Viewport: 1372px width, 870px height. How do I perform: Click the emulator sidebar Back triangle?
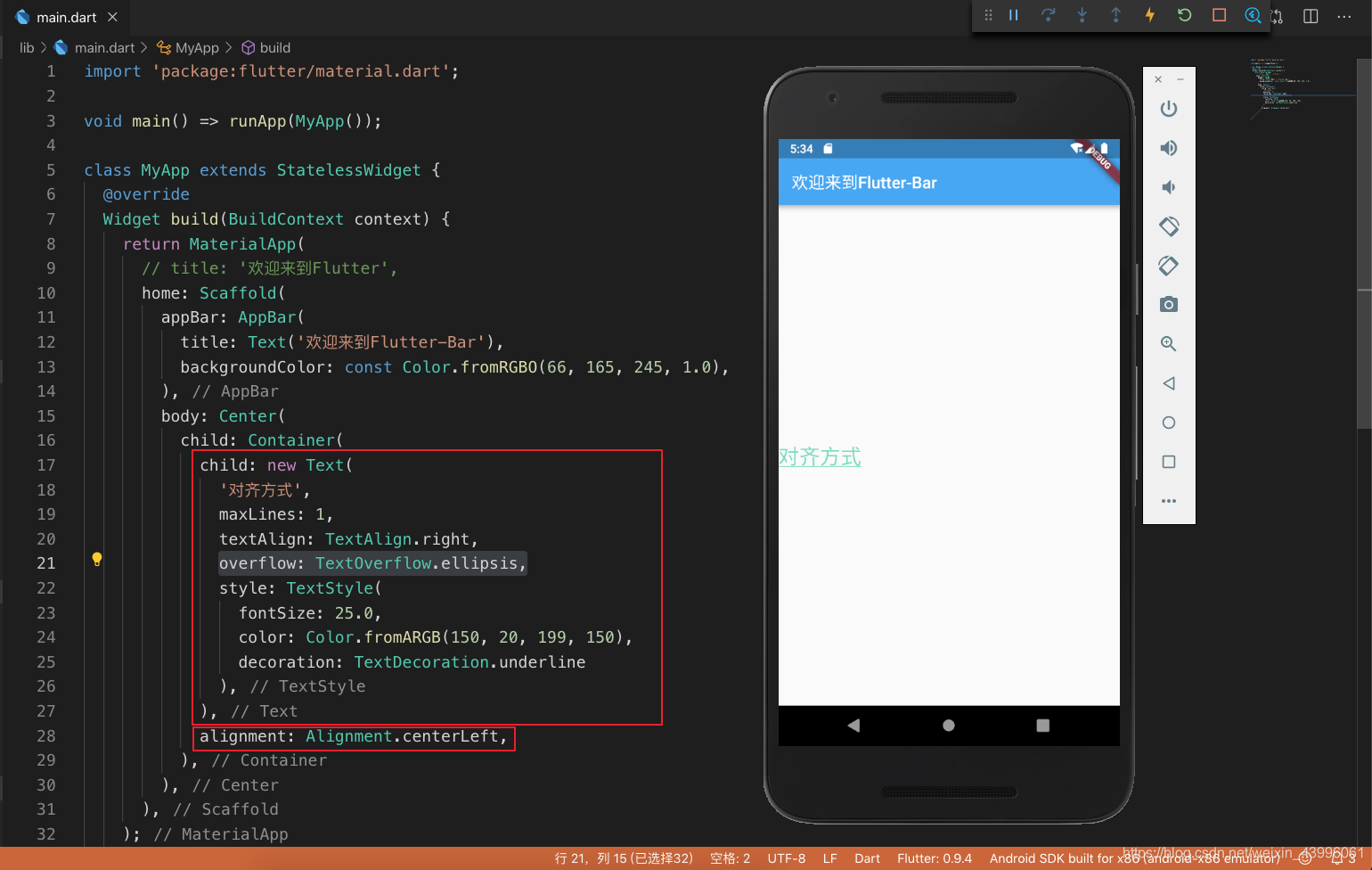coord(1169,383)
